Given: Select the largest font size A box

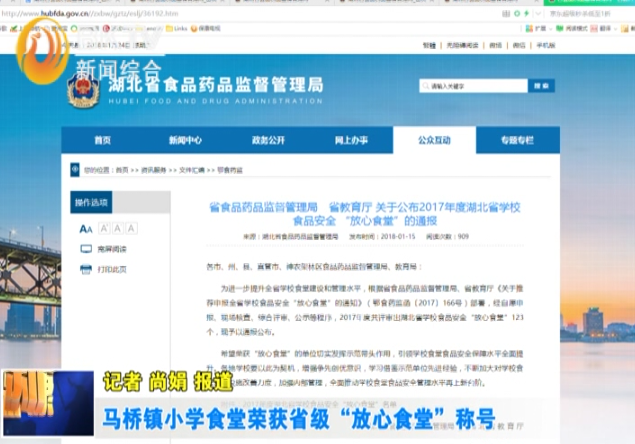Looking at the screenshot, I should (x=131, y=229).
